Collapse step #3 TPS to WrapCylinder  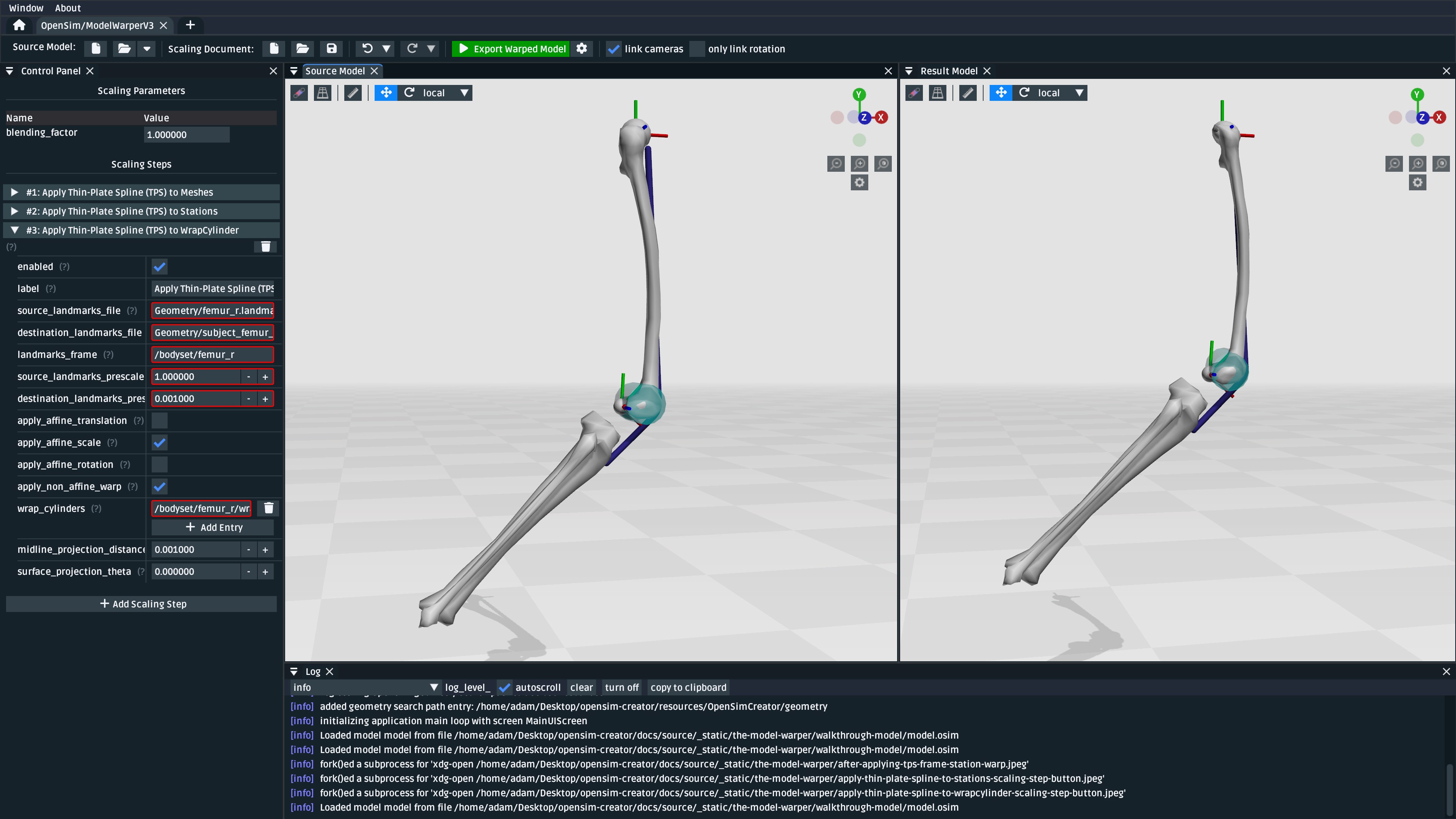(141, 230)
